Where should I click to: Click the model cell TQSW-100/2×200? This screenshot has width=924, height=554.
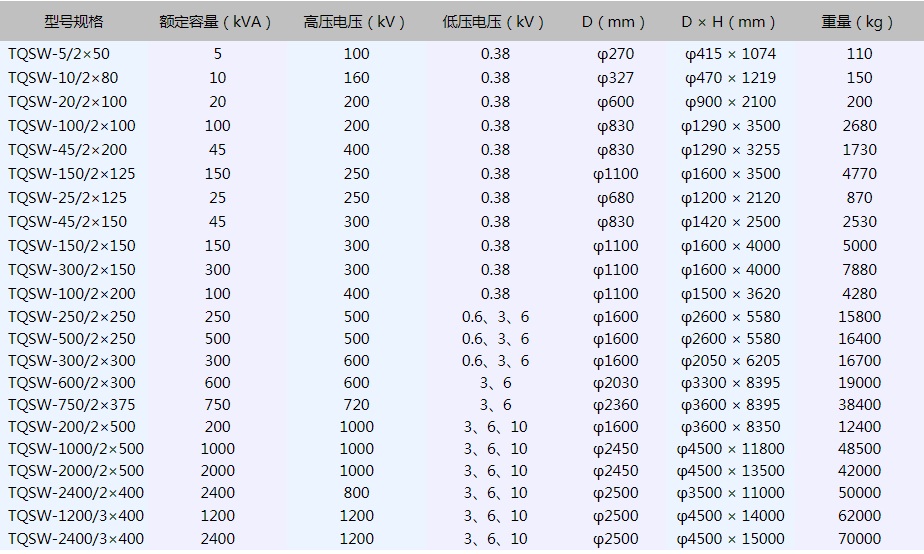[x=71, y=294]
